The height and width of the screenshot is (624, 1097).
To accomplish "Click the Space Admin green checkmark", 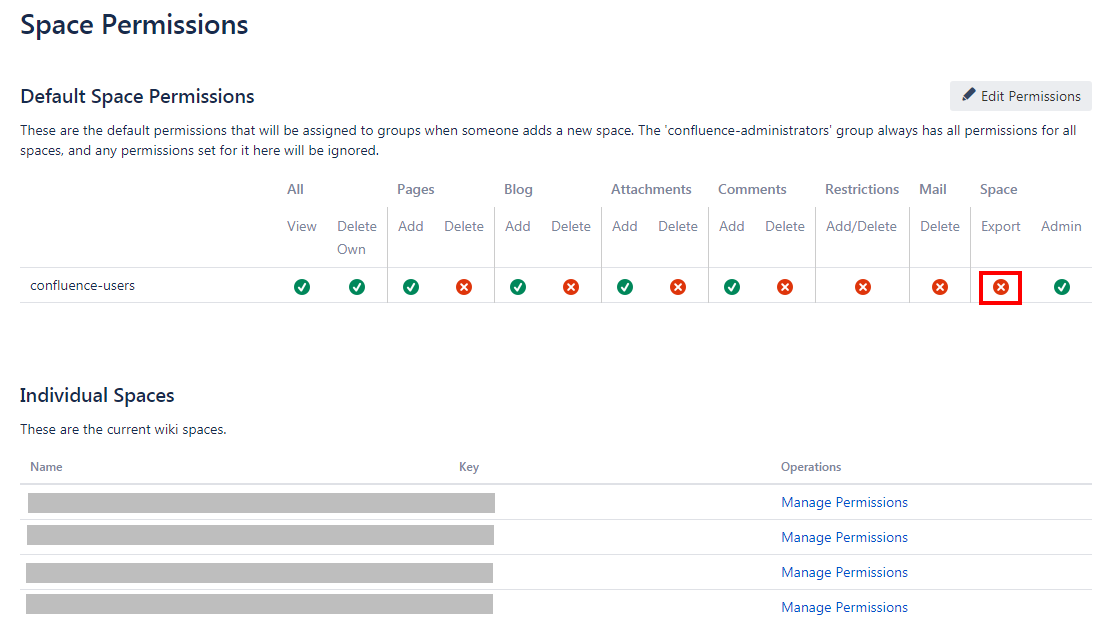I will 1062,287.
